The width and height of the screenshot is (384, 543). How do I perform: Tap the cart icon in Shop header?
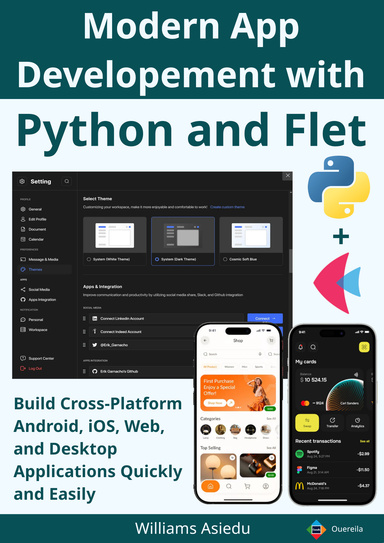pyautogui.click(x=271, y=340)
